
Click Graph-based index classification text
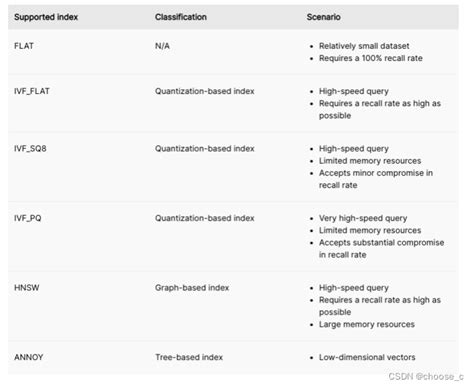tap(192, 288)
